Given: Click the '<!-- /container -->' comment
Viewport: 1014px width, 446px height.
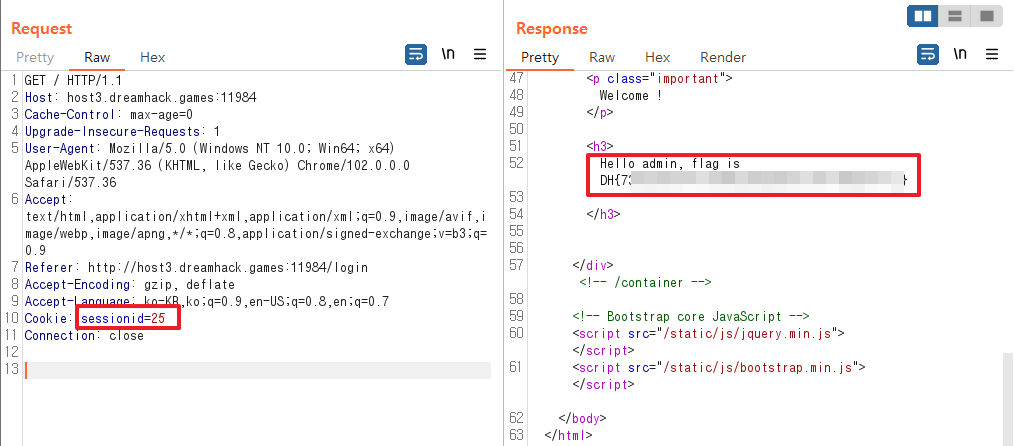Looking at the screenshot, I should (x=645, y=282).
